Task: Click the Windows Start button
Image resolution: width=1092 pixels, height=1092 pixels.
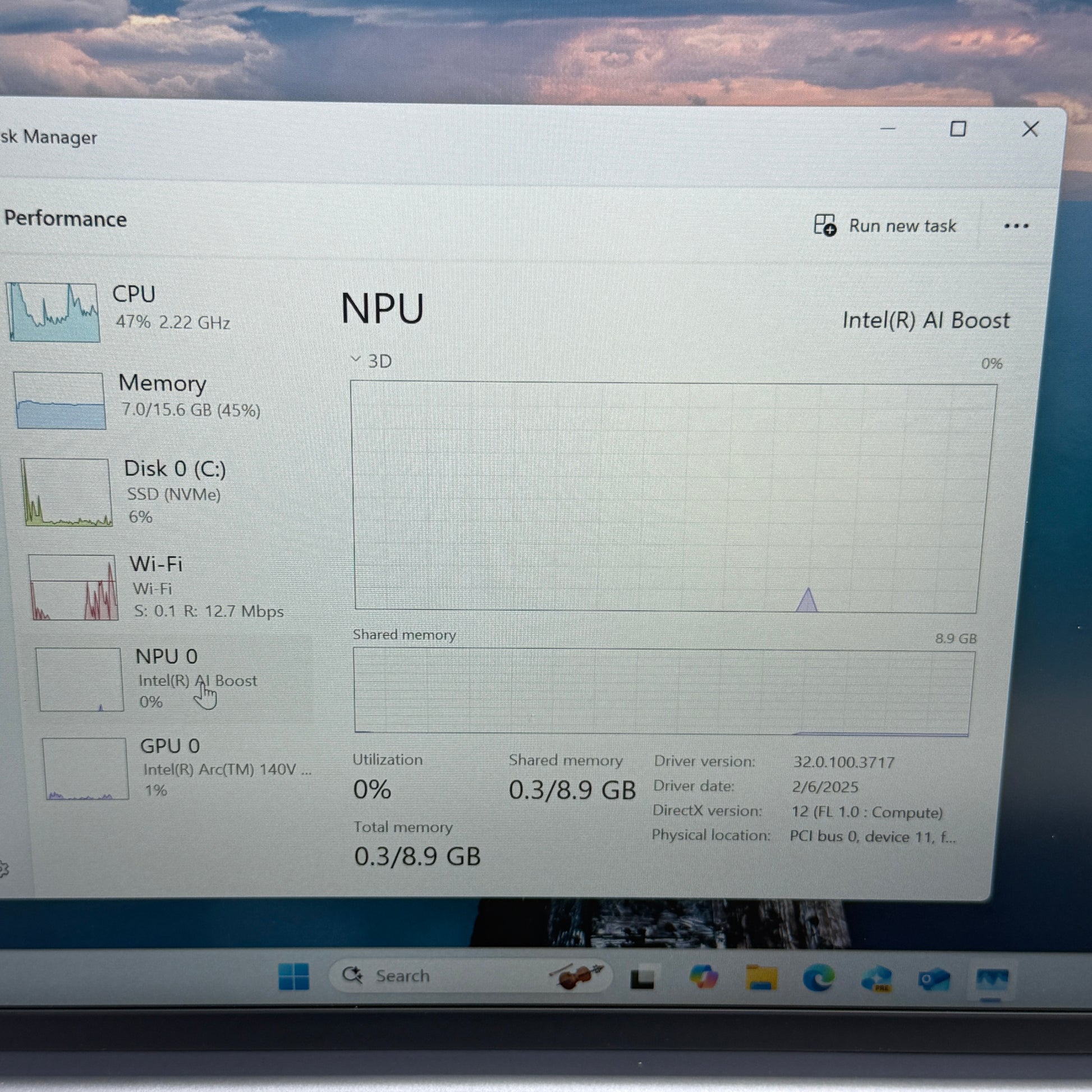Action: [x=294, y=977]
